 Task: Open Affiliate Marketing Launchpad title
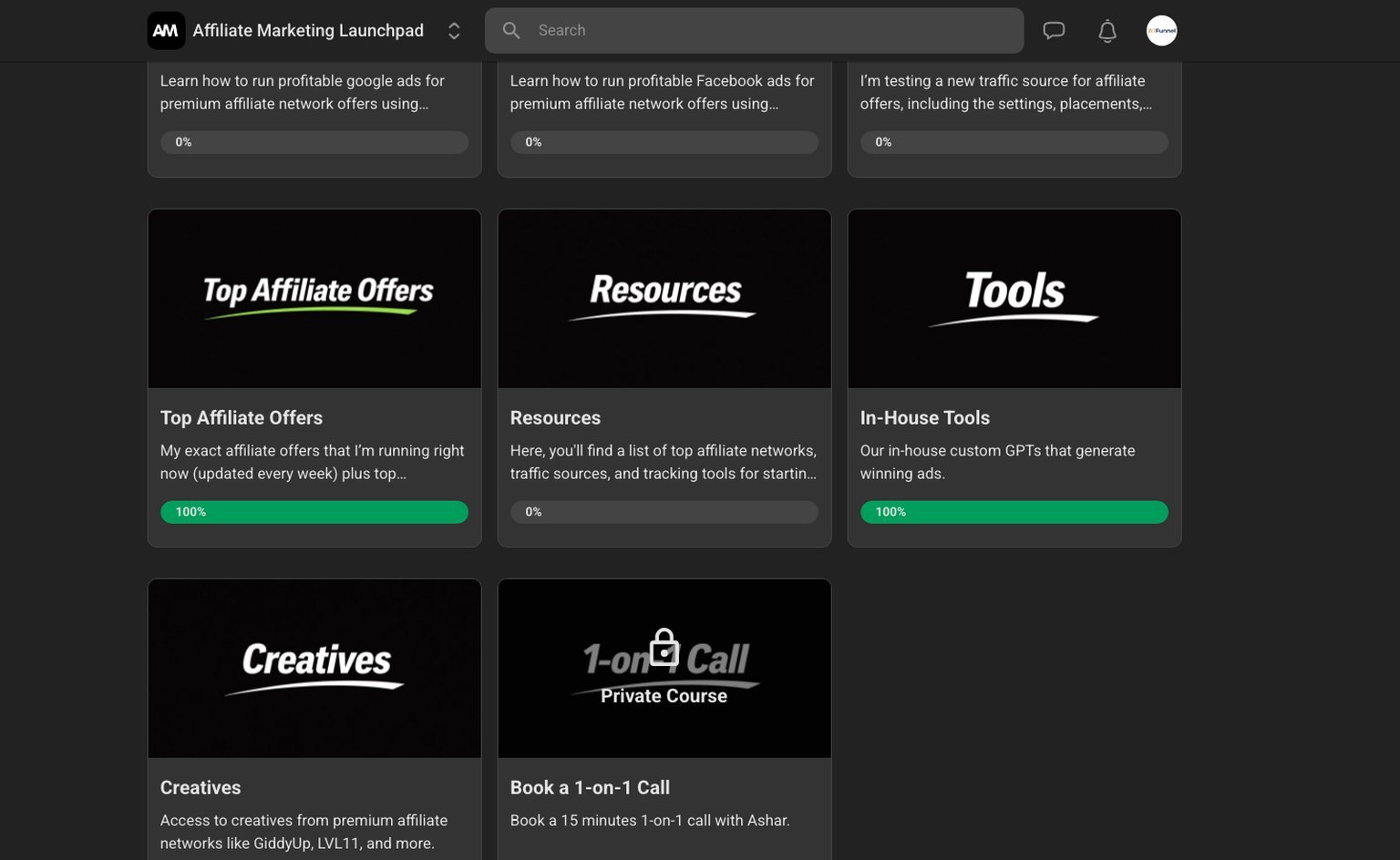pyautogui.click(x=308, y=31)
